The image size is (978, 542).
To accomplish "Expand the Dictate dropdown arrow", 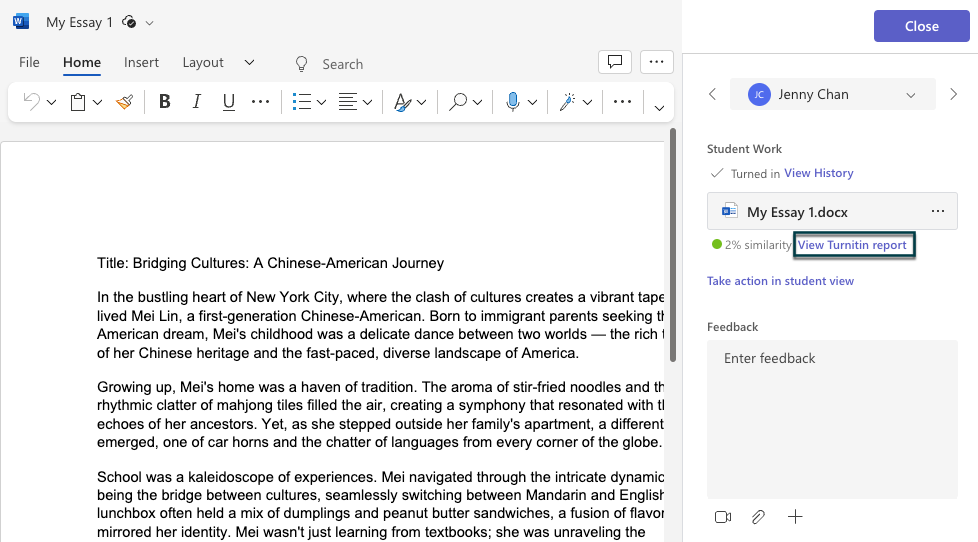I will (x=533, y=102).
